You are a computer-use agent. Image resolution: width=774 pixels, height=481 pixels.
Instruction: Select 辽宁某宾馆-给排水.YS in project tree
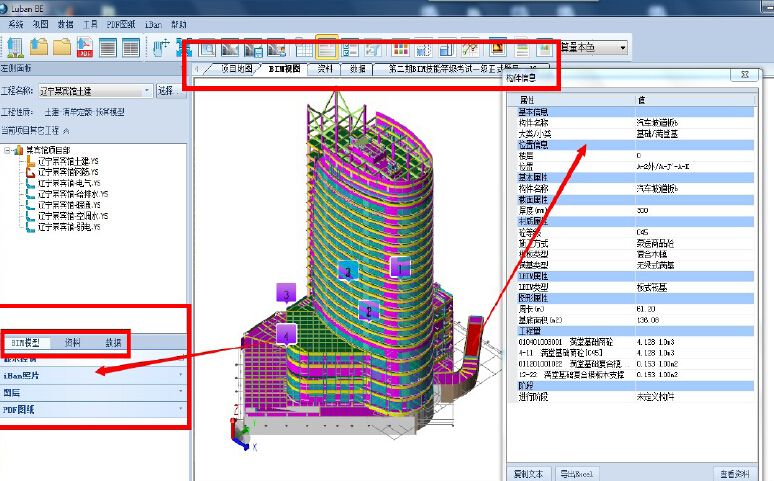pos(73,194)
